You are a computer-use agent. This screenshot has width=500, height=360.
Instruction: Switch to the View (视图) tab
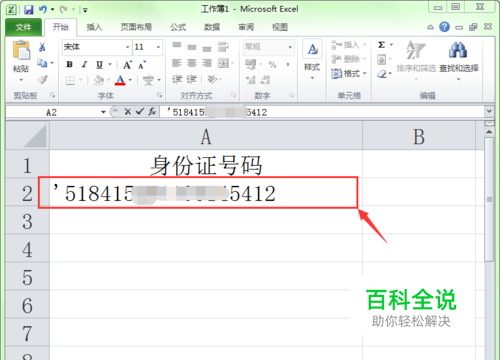point(280,27)
